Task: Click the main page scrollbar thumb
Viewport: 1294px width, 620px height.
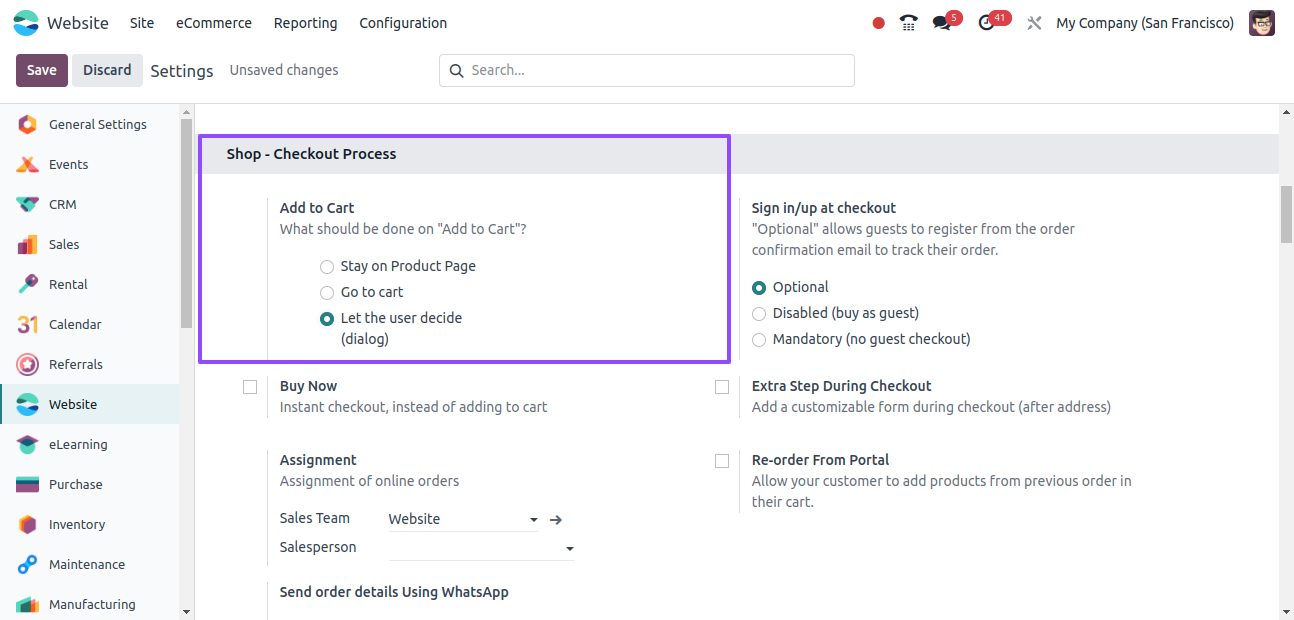Action: pyautogui.click(x=1286, y=214)
